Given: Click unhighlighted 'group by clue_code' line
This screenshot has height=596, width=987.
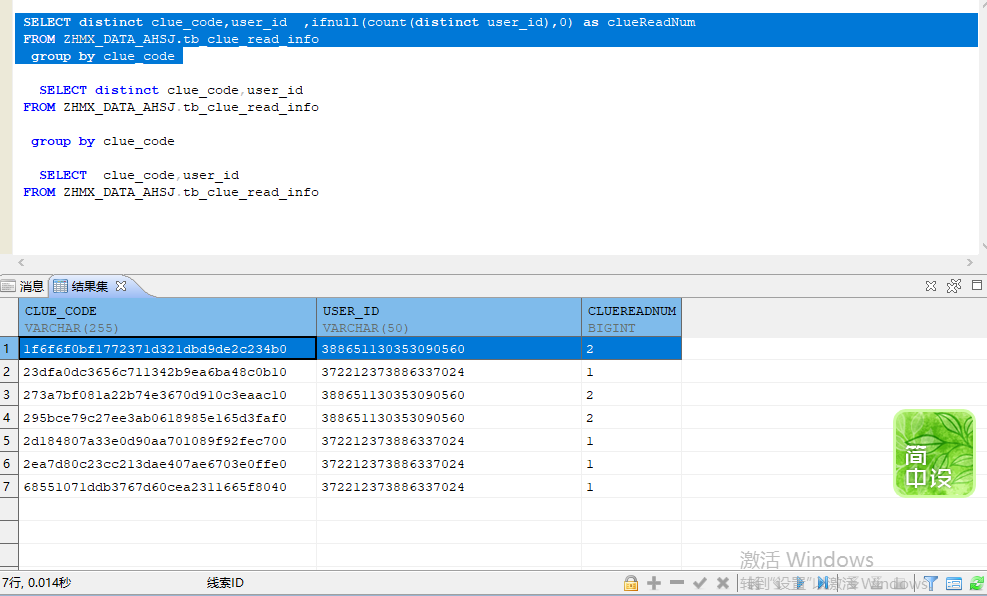Looking at the screenshot, I should (x=103, y=141).
